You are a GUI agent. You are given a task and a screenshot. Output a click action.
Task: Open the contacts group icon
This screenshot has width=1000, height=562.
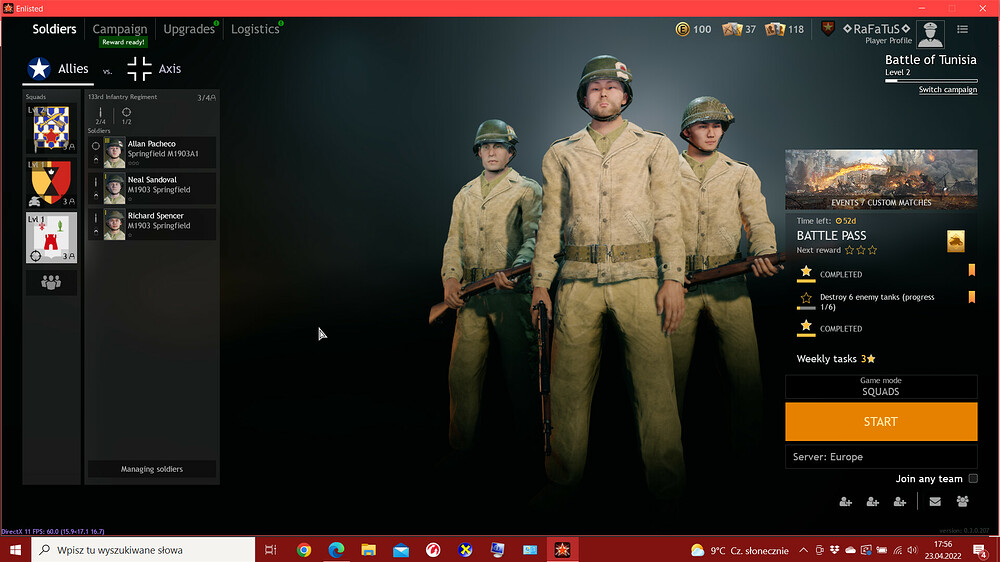click(x=962, y=502)
